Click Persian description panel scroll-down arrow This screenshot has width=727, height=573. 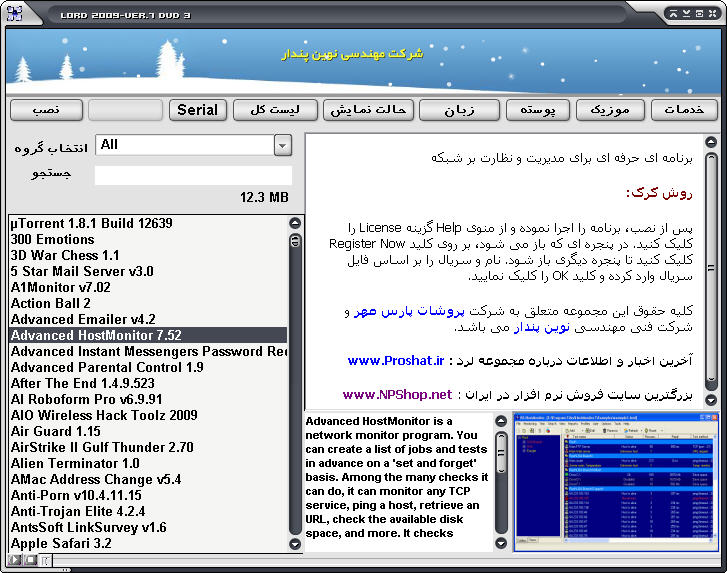pyautogui.click(x=711, y=399)
